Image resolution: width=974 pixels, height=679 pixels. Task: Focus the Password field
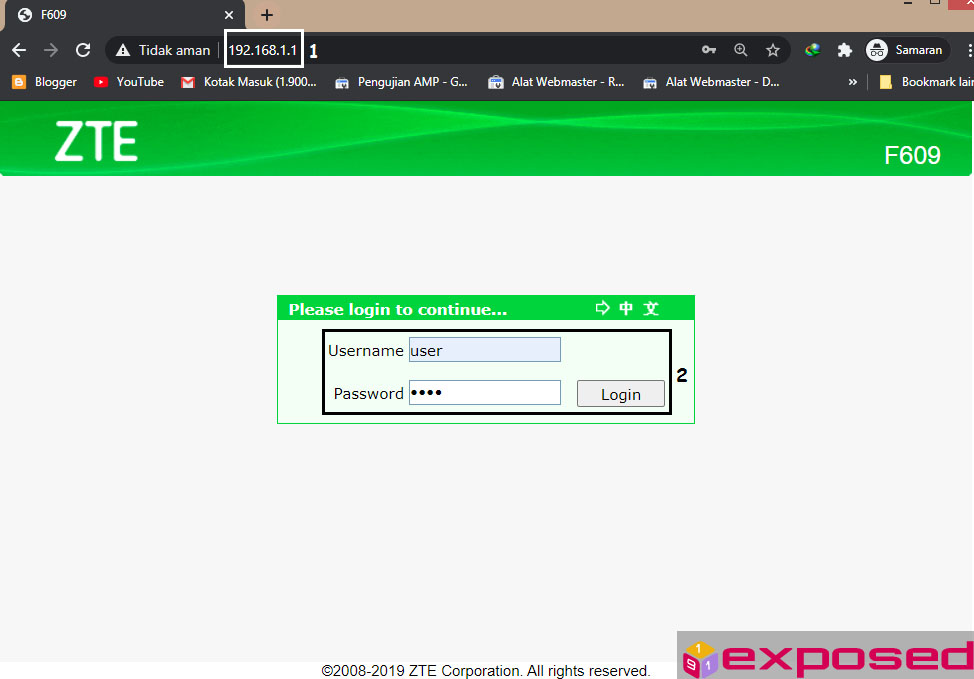pos(485,393)
